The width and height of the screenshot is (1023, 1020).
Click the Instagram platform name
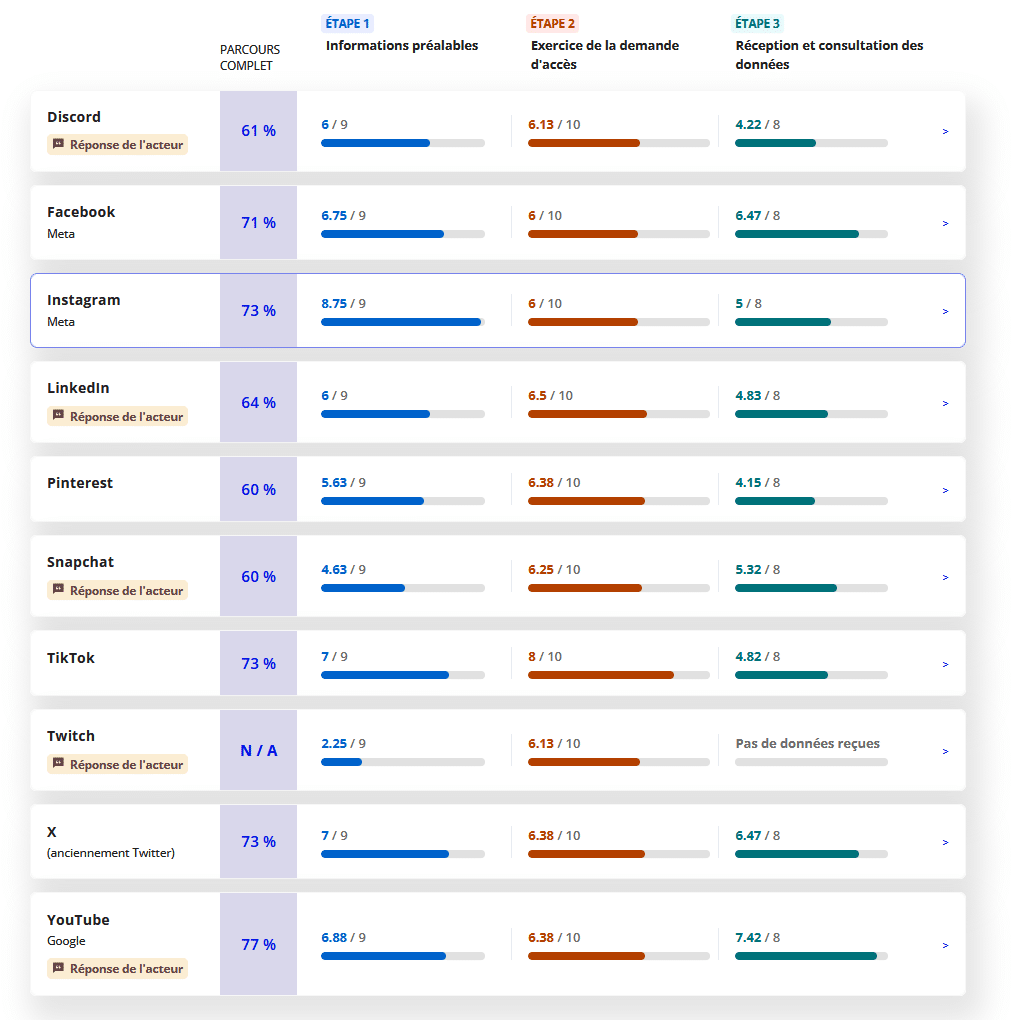(x=84, y=300)
